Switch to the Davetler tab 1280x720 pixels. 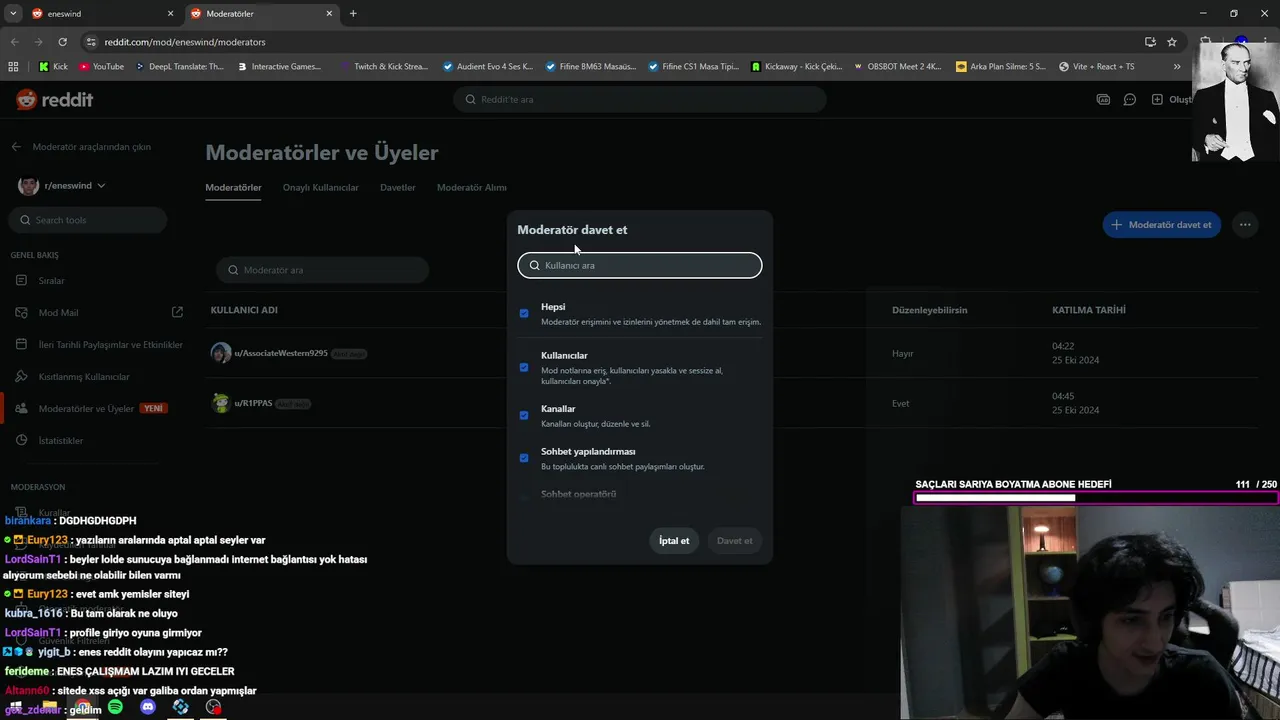coord(398,187)
